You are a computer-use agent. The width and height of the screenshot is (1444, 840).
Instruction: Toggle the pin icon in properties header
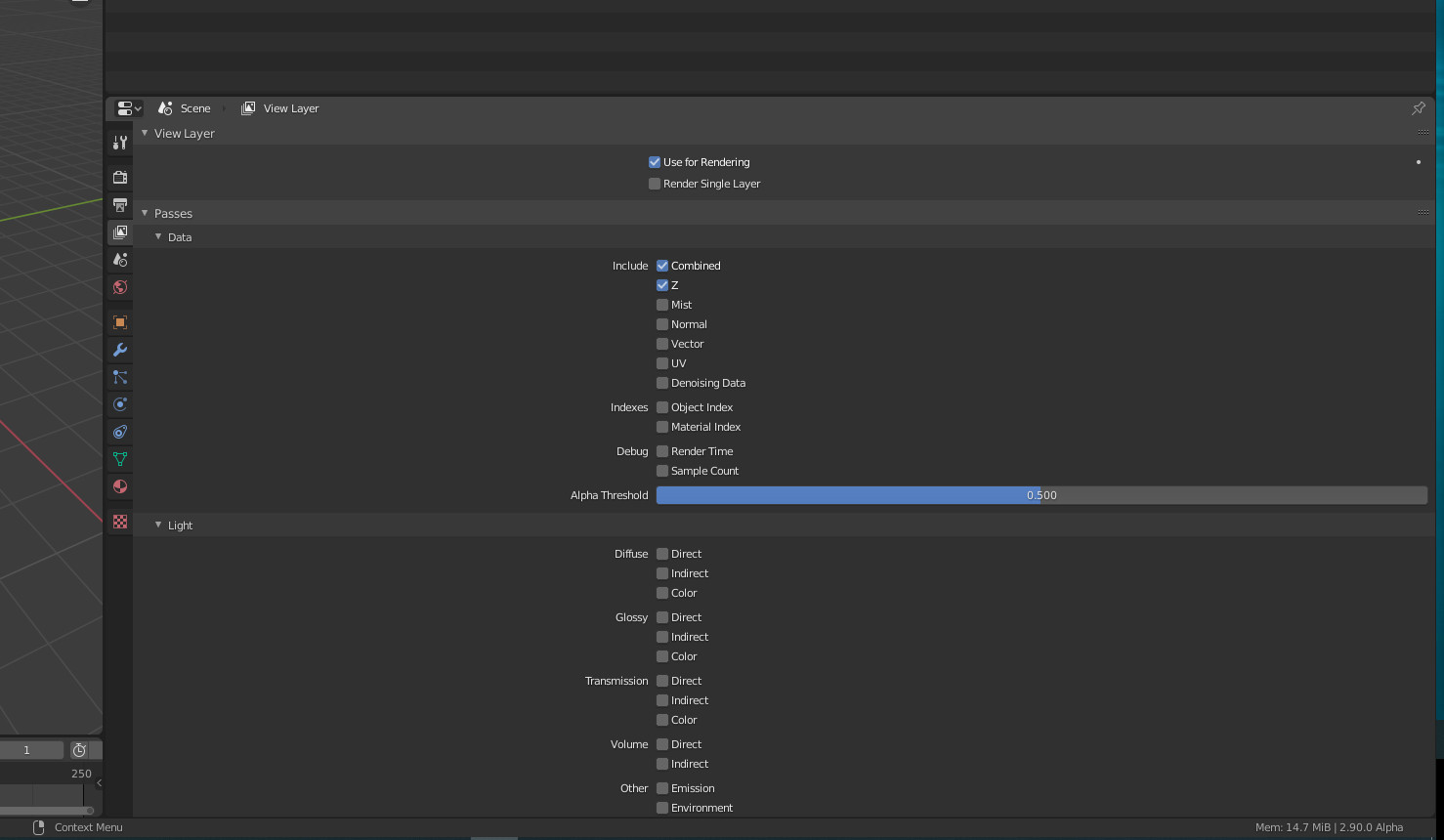[x=1419, y=108]
